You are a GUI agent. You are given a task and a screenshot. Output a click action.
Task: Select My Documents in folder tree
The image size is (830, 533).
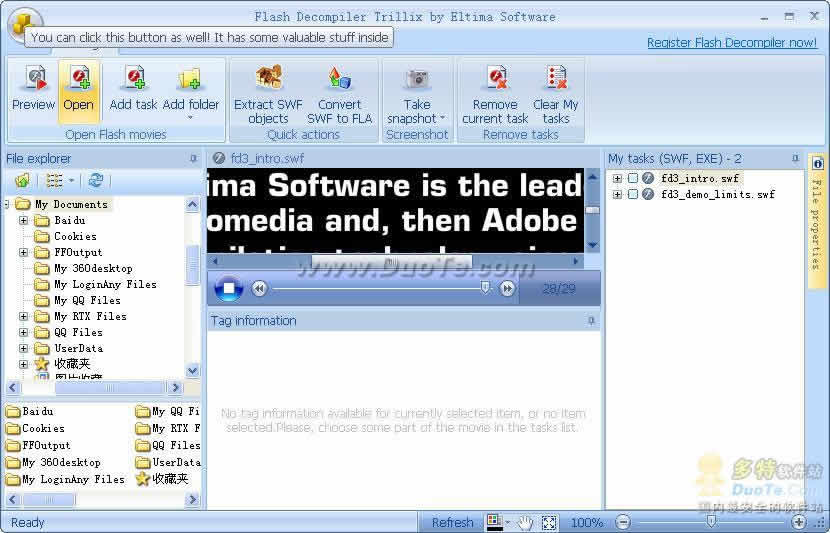click(x=71, y=204)
